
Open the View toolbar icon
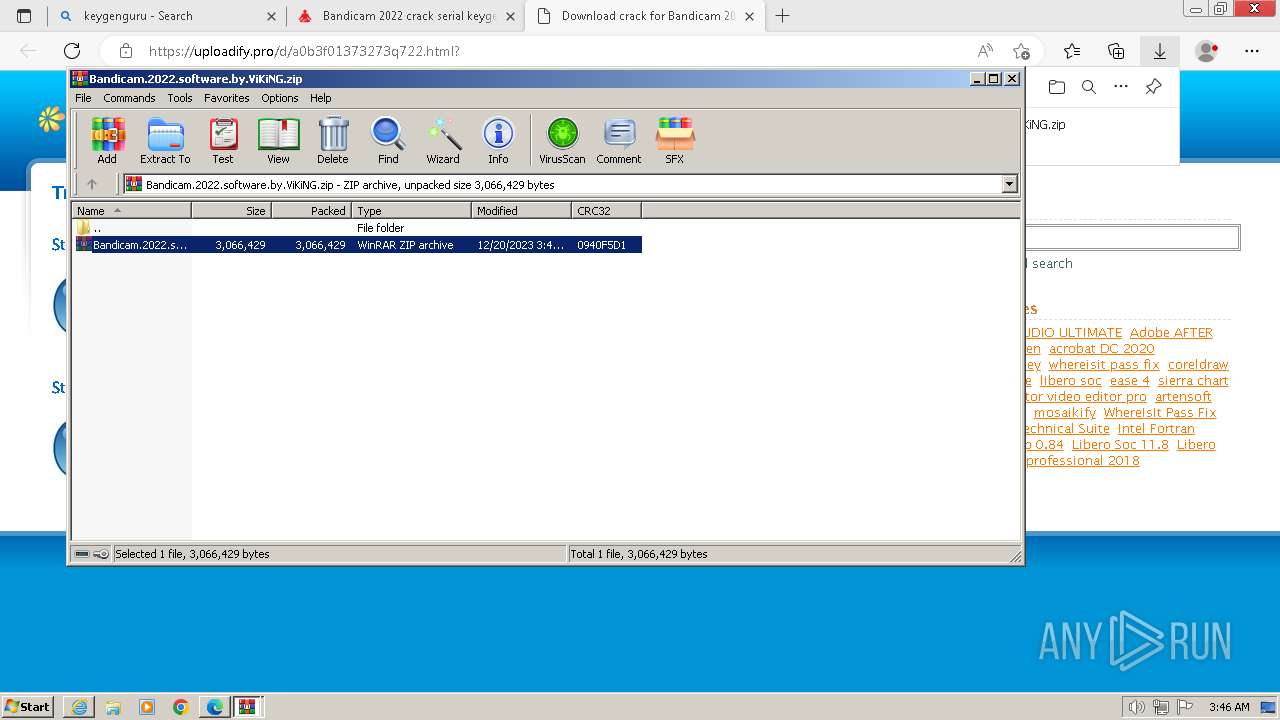pos(278,140)
